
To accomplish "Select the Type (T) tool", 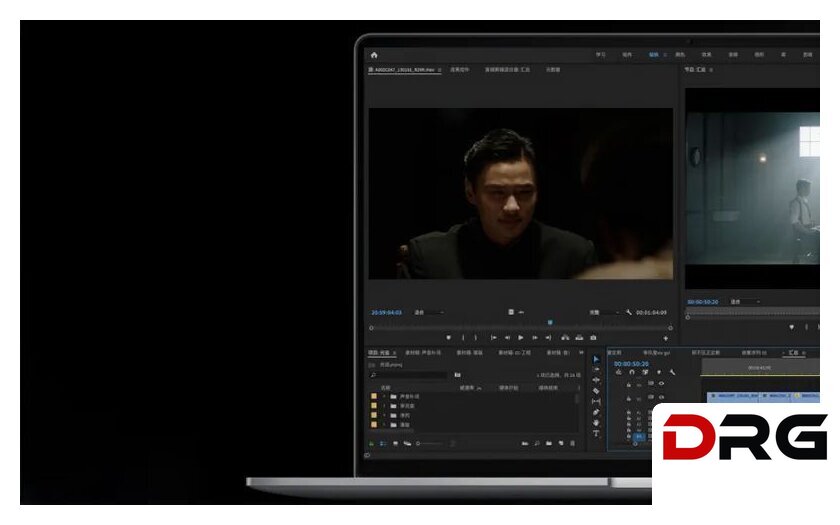I will [596, 433].
